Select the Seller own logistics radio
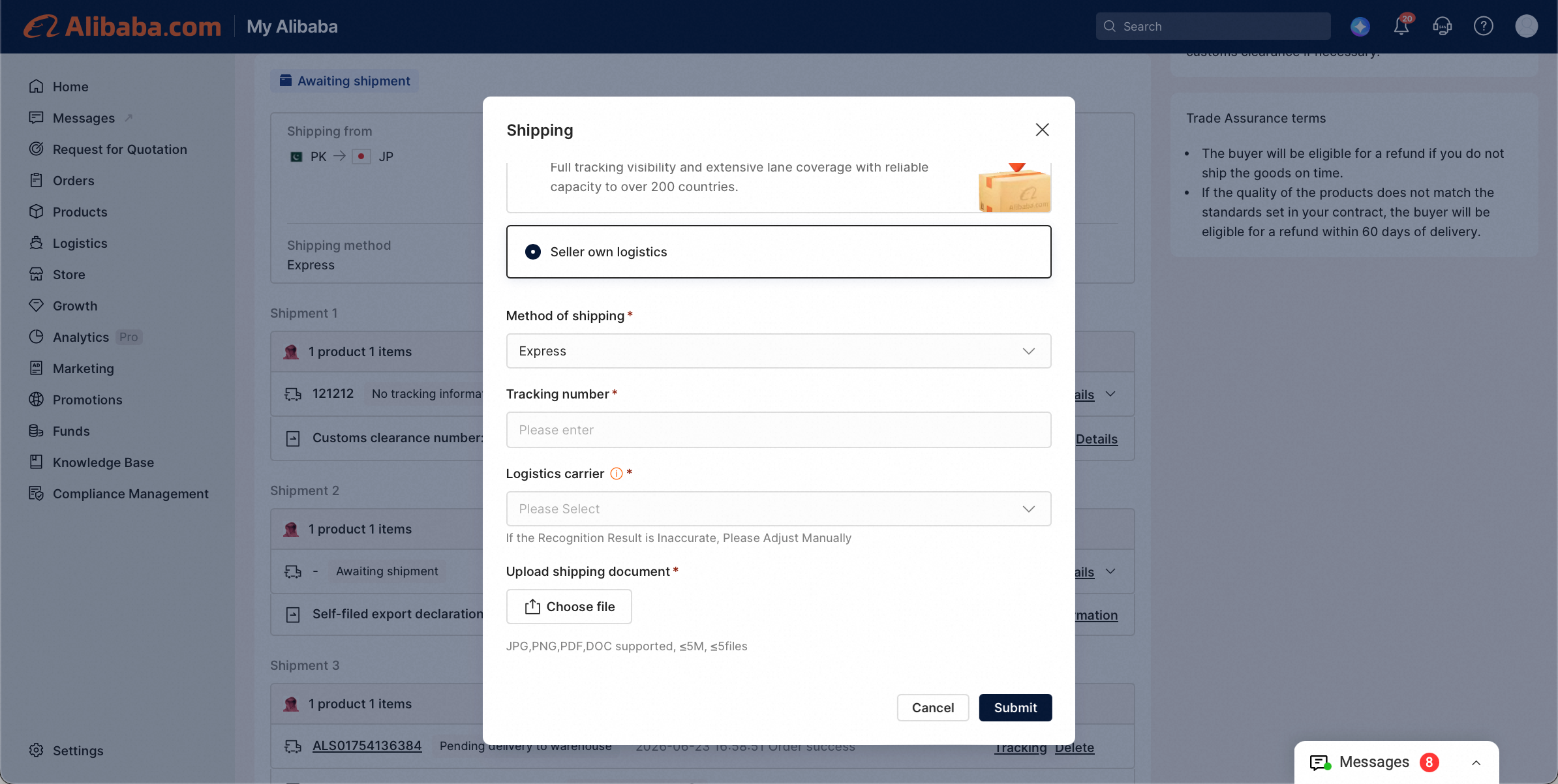Screen dimensions: 1558x784 (533, 252)
